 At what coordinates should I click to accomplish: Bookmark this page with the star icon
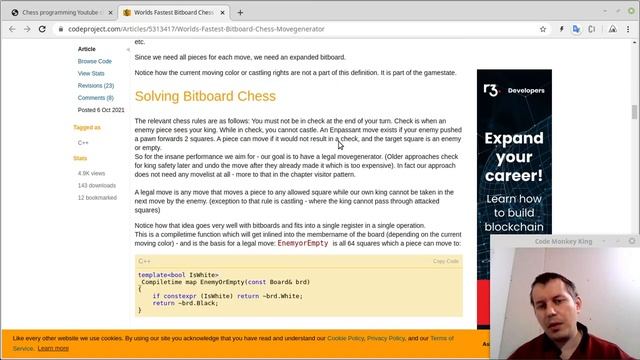point(542,29)
